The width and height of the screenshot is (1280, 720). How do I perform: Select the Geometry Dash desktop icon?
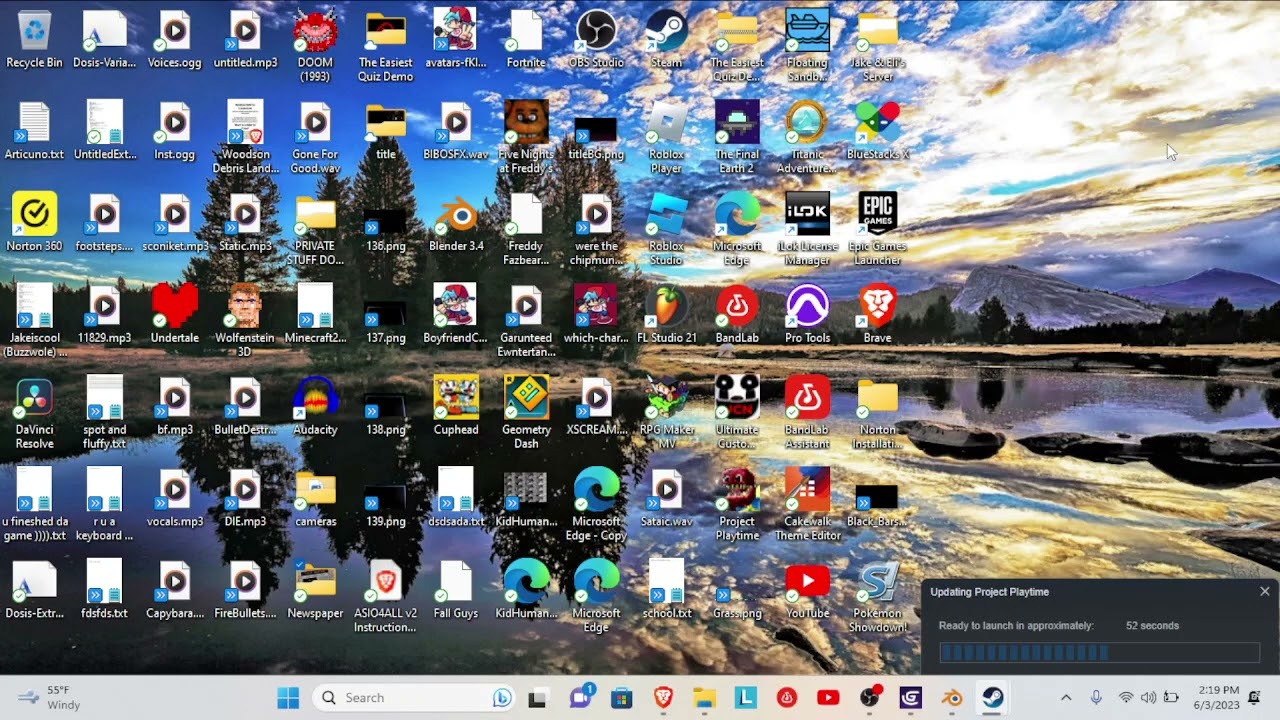(526, 414)
